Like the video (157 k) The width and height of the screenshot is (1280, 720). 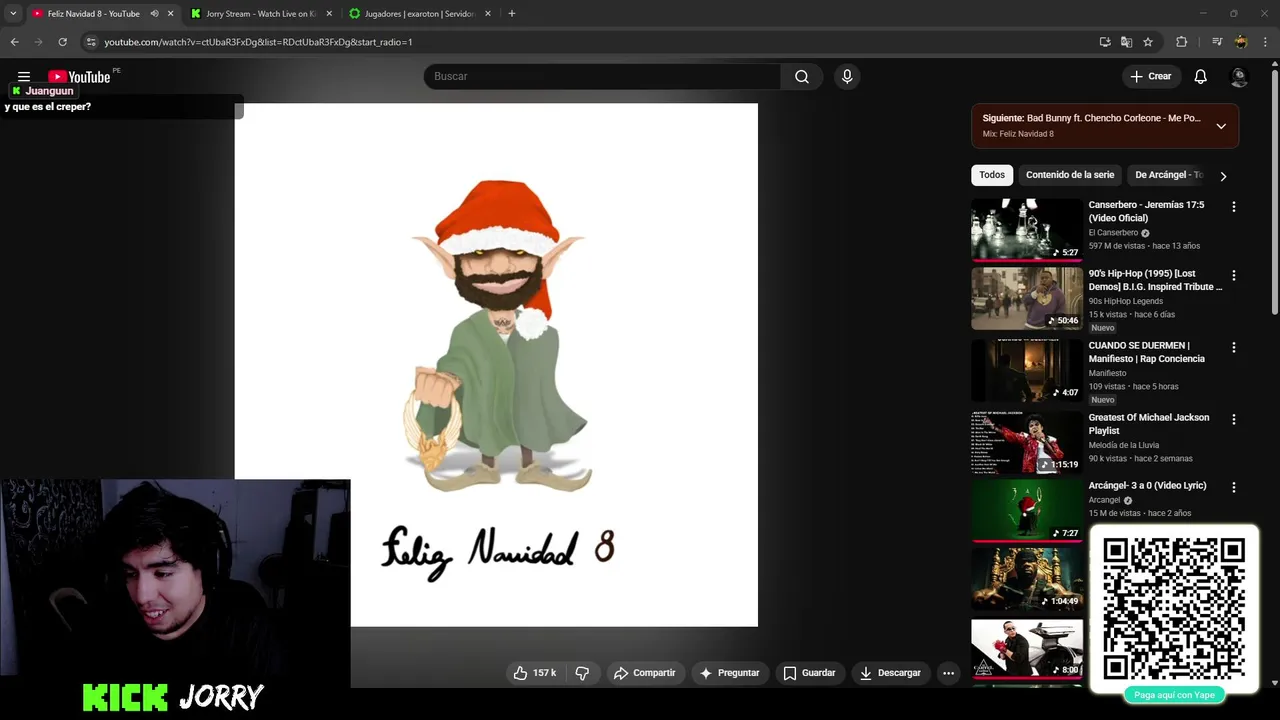(535, 673)
